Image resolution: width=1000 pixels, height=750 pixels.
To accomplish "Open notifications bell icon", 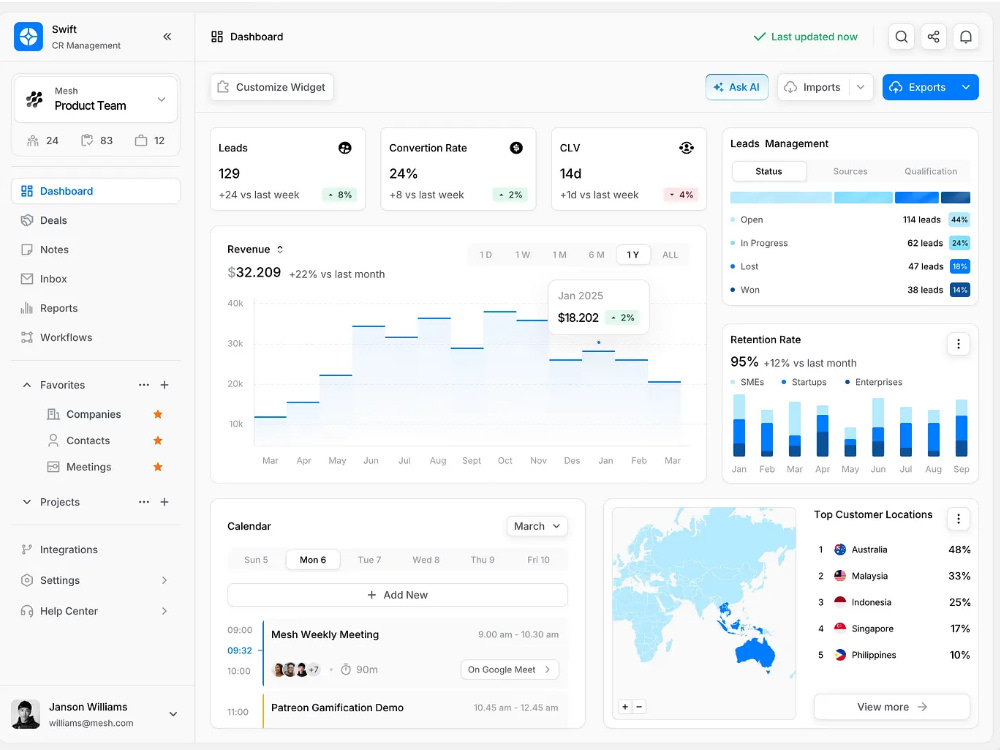I will 966,36.
